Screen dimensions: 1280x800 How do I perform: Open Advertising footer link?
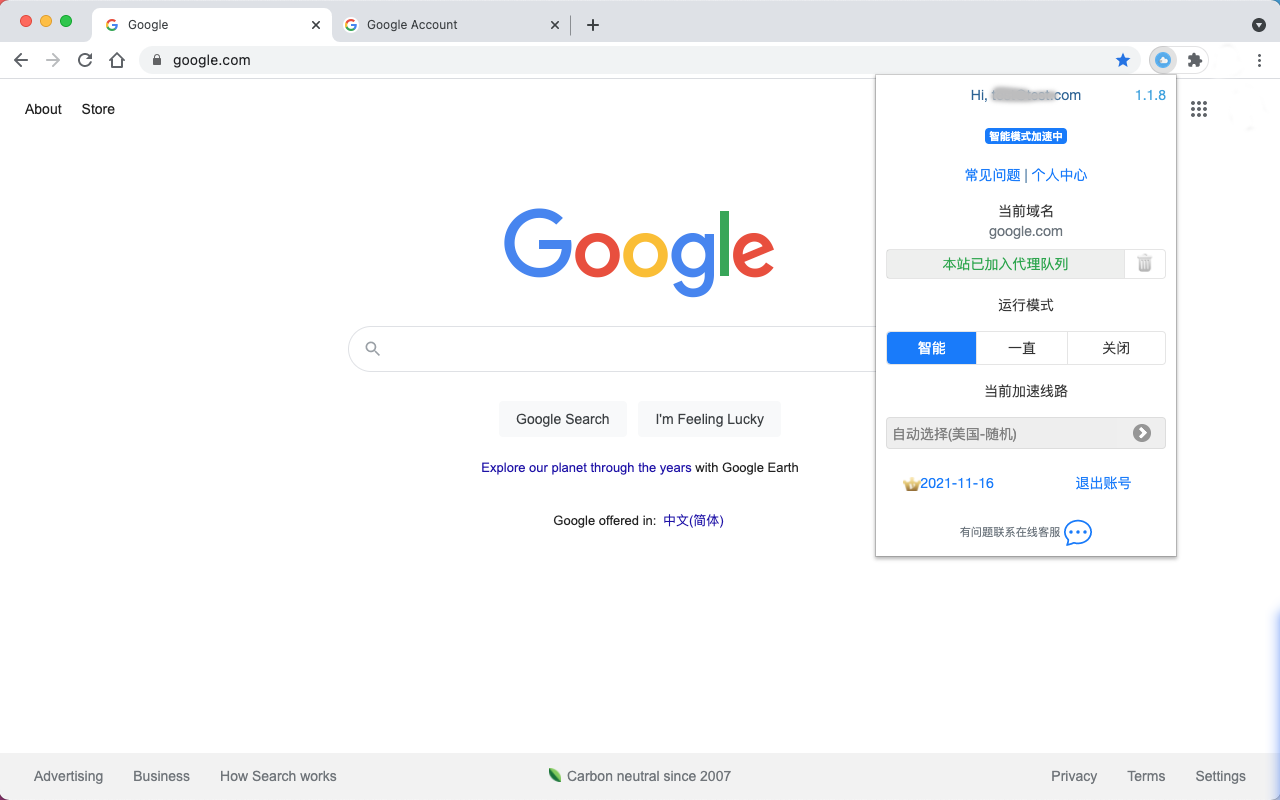tap(68, 776)
